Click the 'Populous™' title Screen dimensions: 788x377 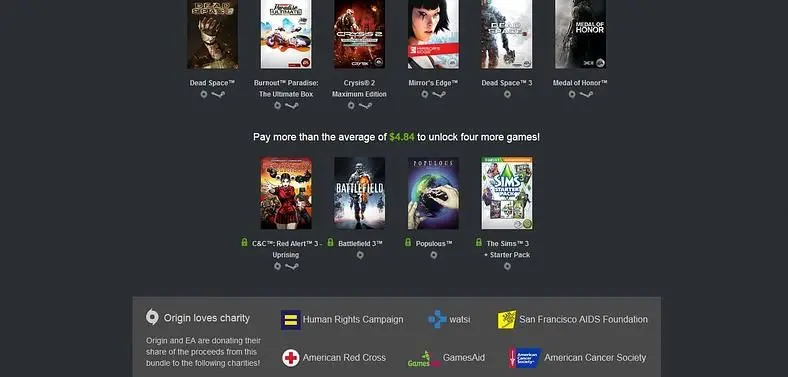tap(434, 243)
